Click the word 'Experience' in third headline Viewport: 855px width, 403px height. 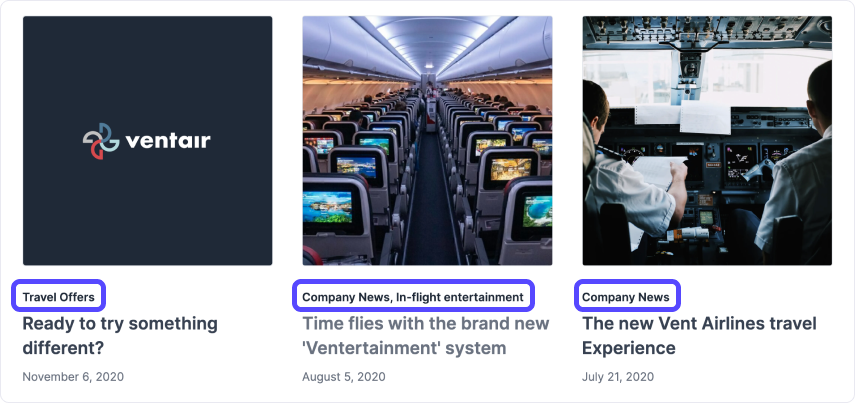[x=629, y=348]
